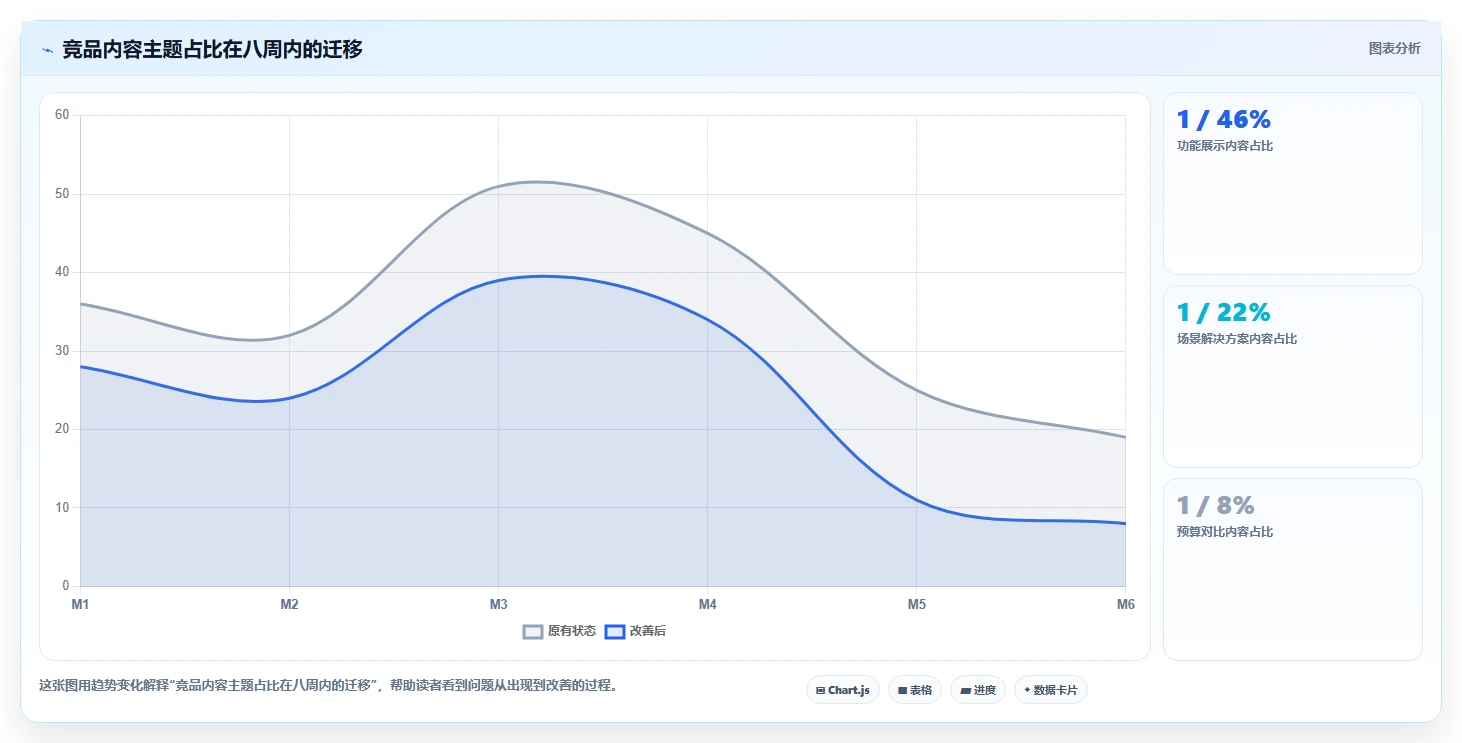
Task: Select the 进度 tag
Action: coord(978,690)
